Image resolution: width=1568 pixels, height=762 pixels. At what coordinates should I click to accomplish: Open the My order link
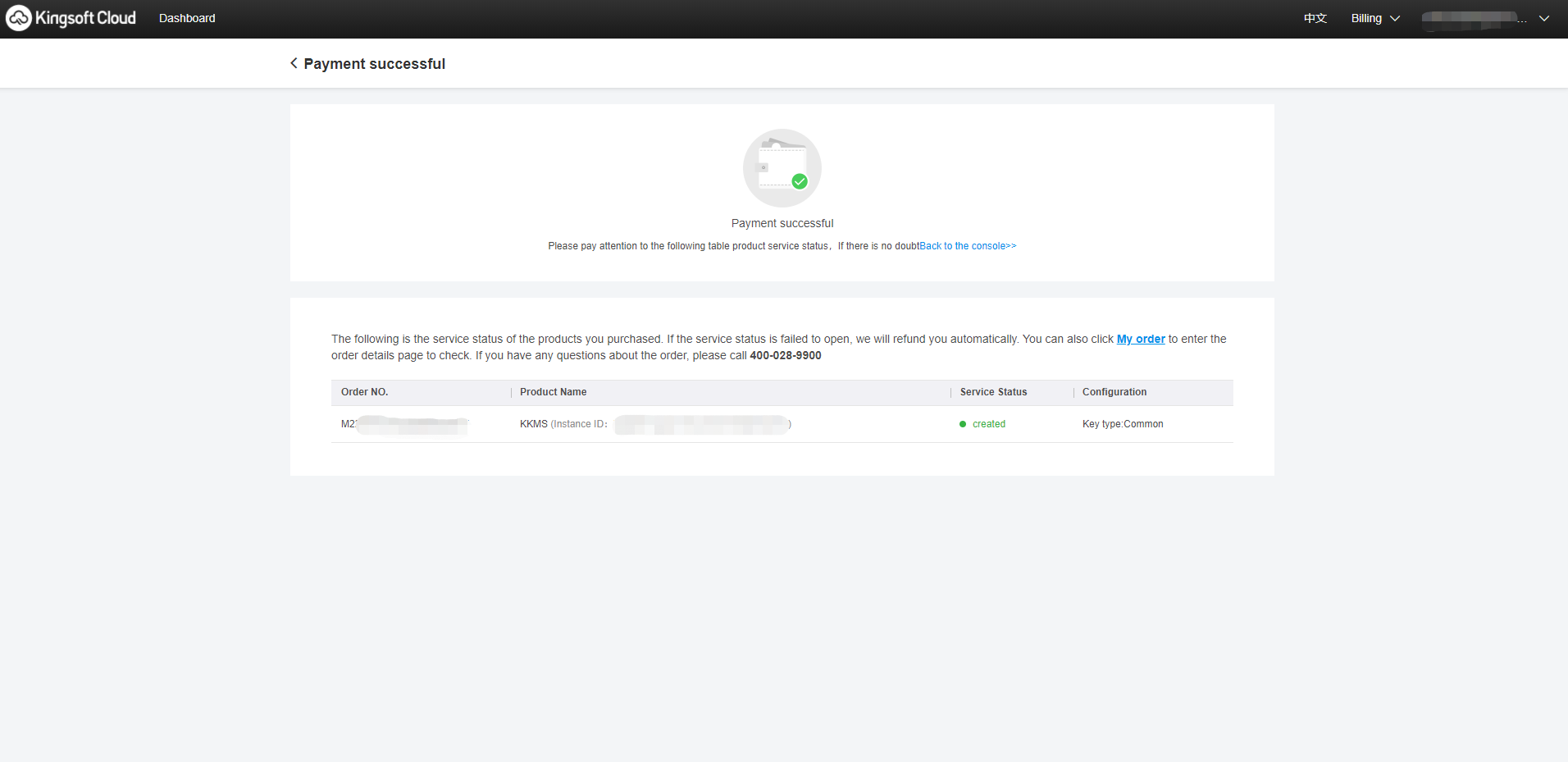1141,339
